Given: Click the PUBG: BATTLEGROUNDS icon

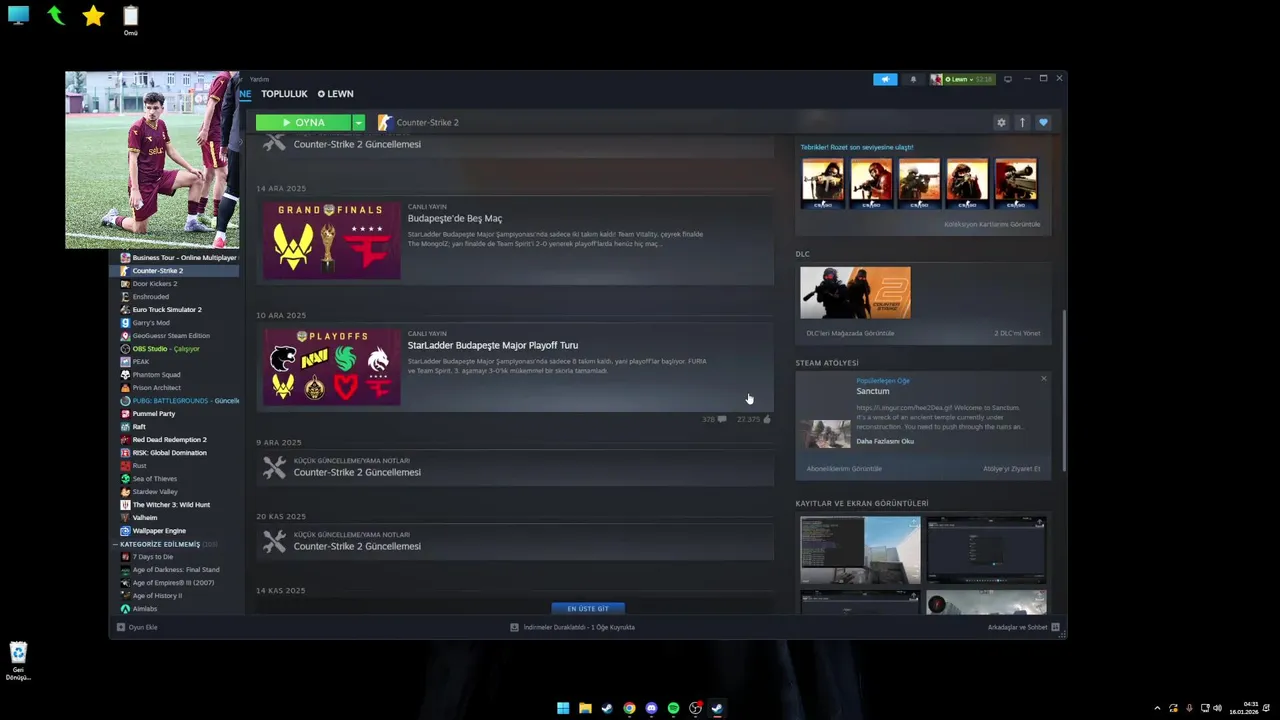Looking at the screenshot, I should 125,401.
